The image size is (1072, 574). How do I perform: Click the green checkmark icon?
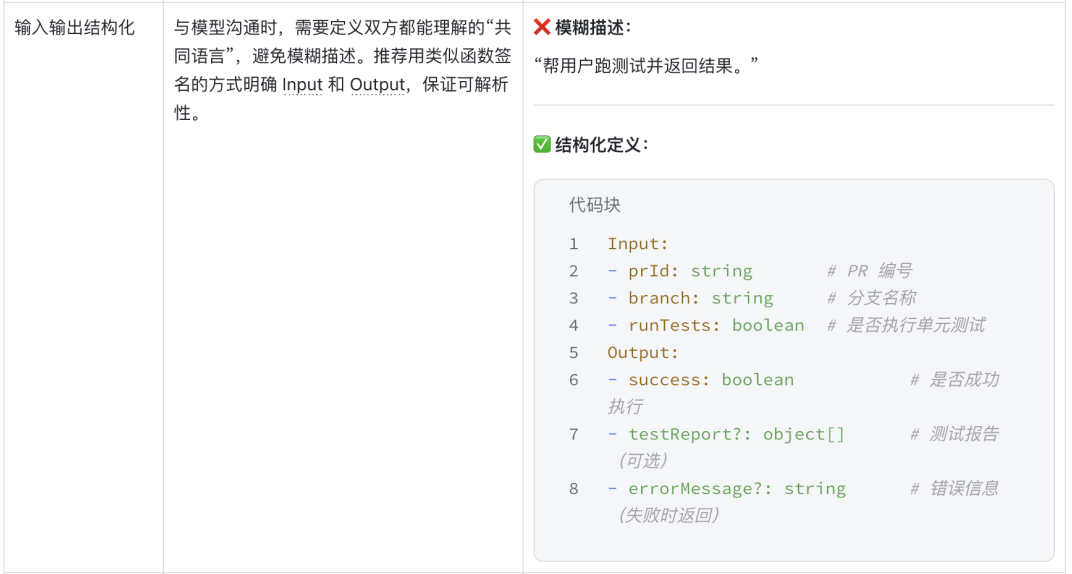541,144
